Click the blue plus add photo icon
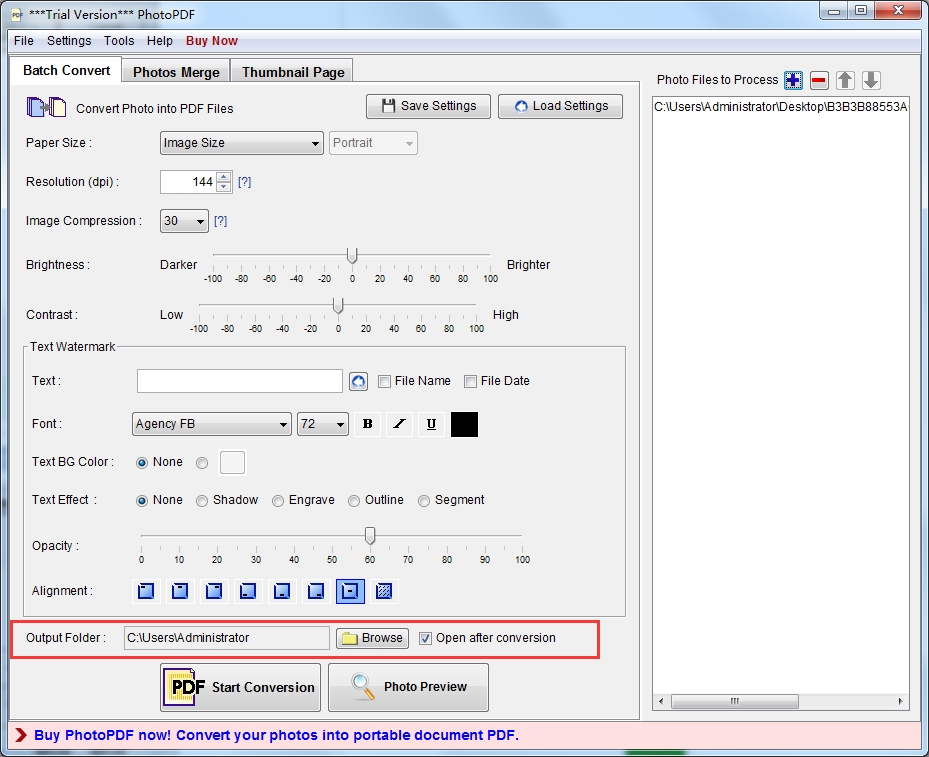 793,80
